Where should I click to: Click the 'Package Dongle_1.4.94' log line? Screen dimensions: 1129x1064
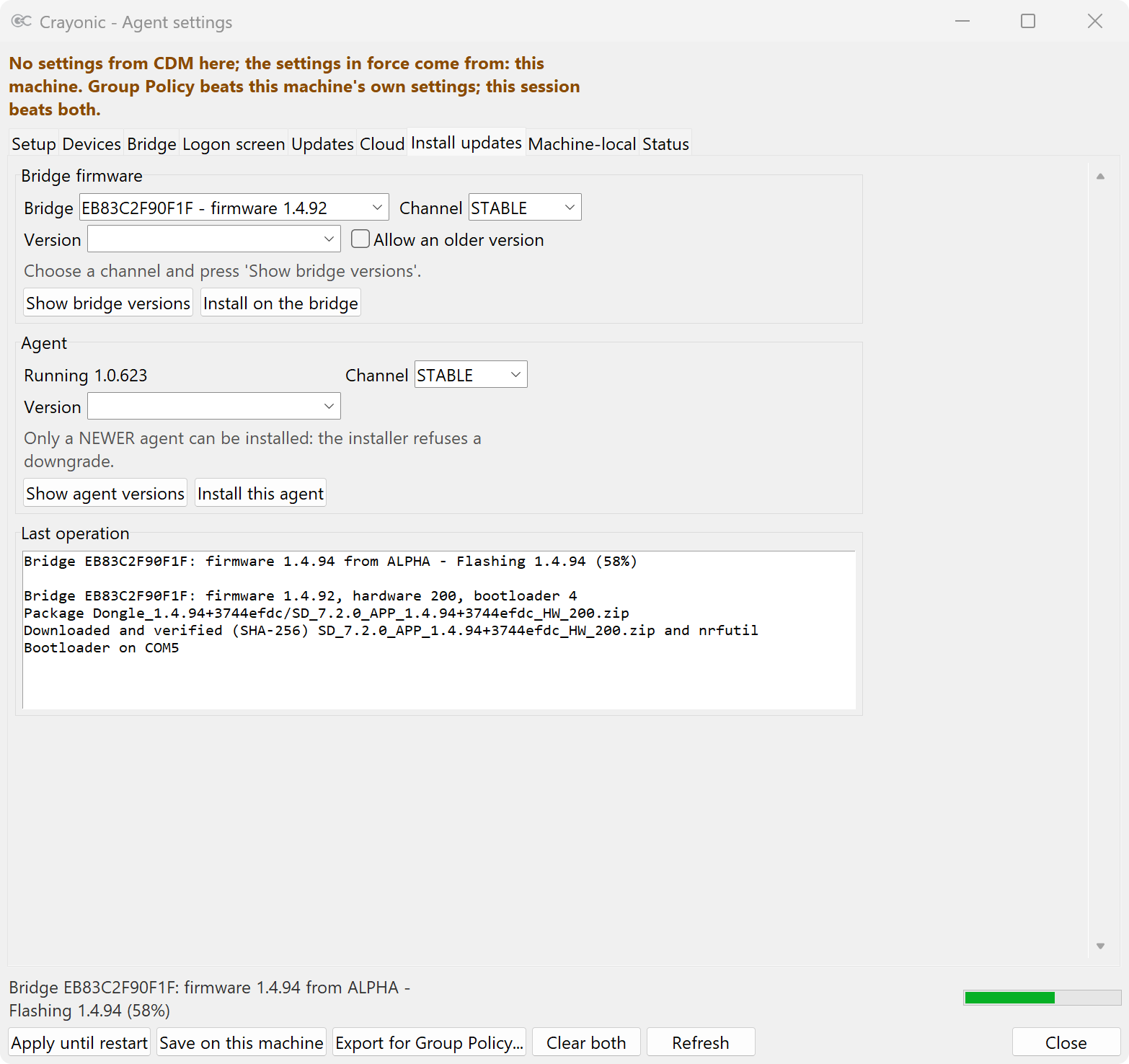(327, 613)
